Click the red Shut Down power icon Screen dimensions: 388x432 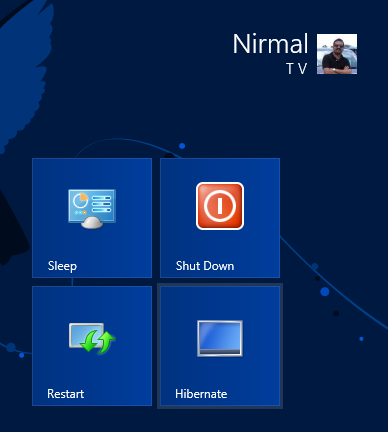pyautogui.click(x=220, y=206)
